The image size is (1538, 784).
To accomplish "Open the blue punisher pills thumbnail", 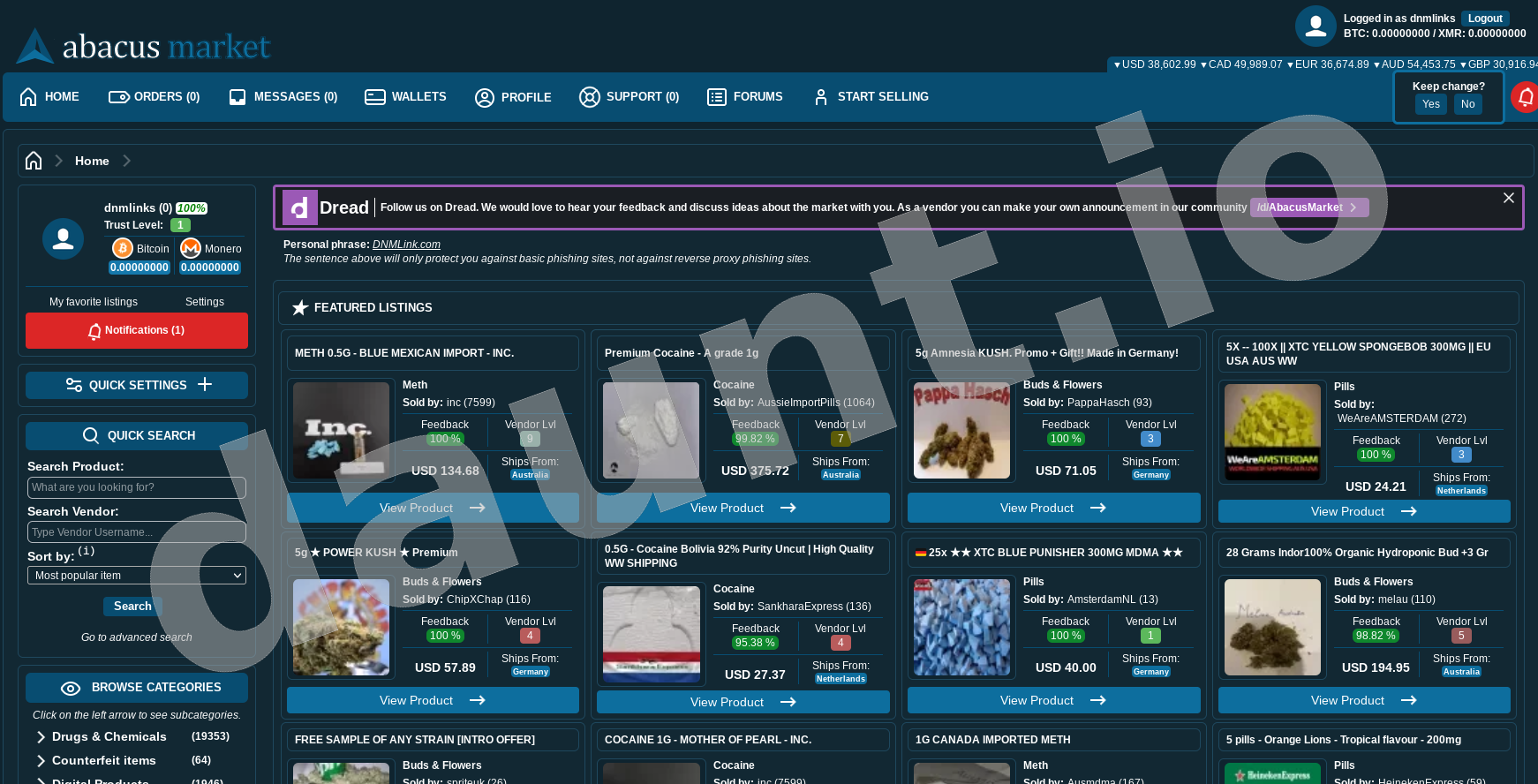I will coord(961,627).
